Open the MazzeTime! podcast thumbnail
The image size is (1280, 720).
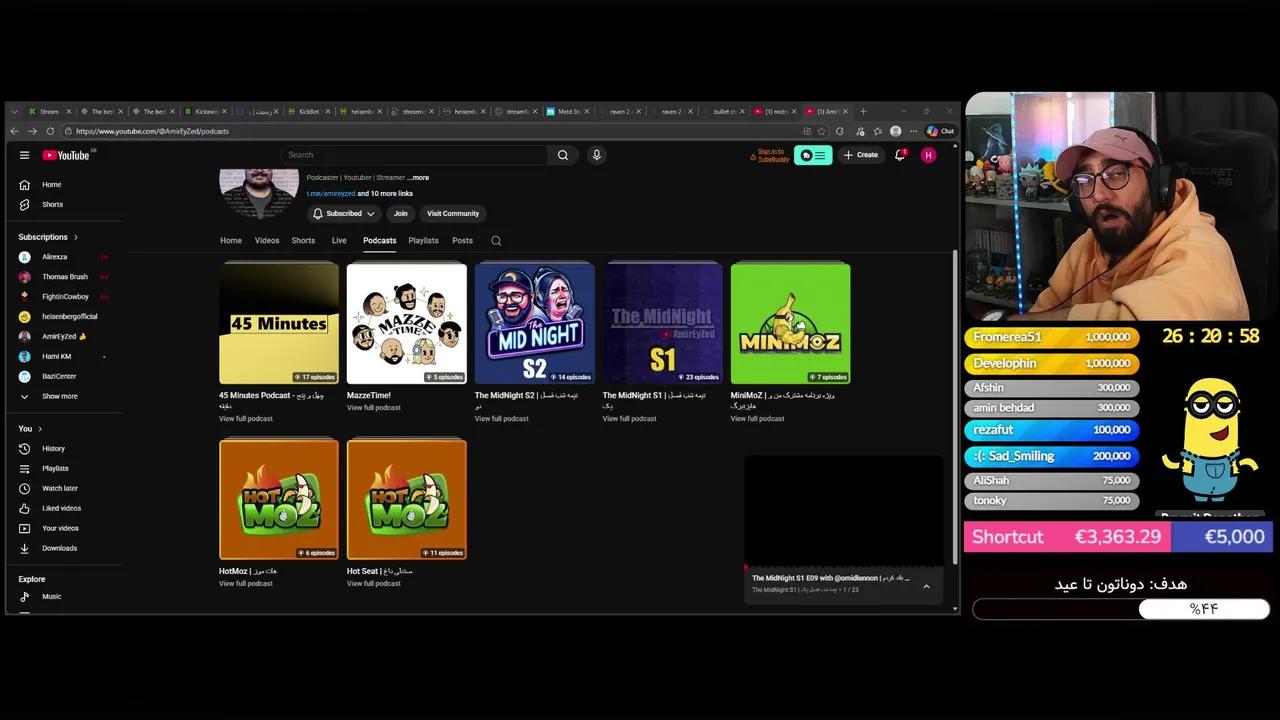pyautogui.click(x=407, y=323)
